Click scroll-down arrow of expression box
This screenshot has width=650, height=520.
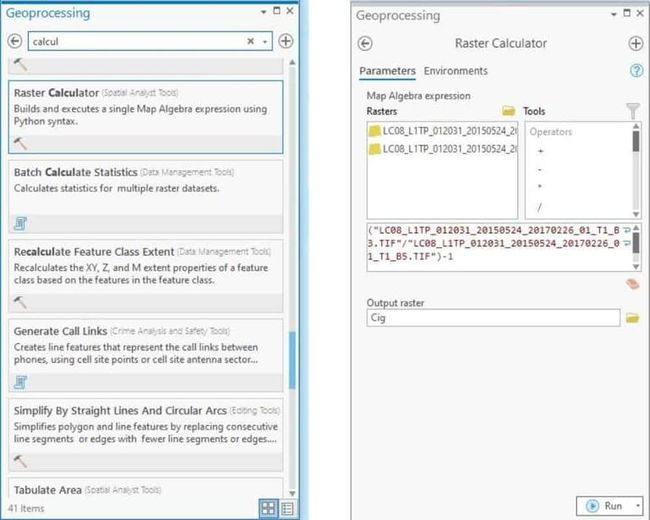click(636, 267)
